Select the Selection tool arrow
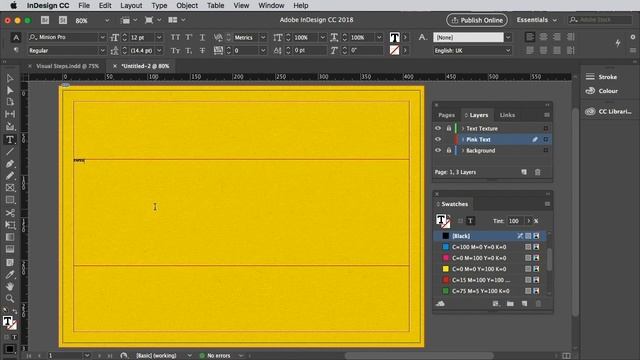Image resolution: width=640 pixels, height=360 pixels. [10, 78]
